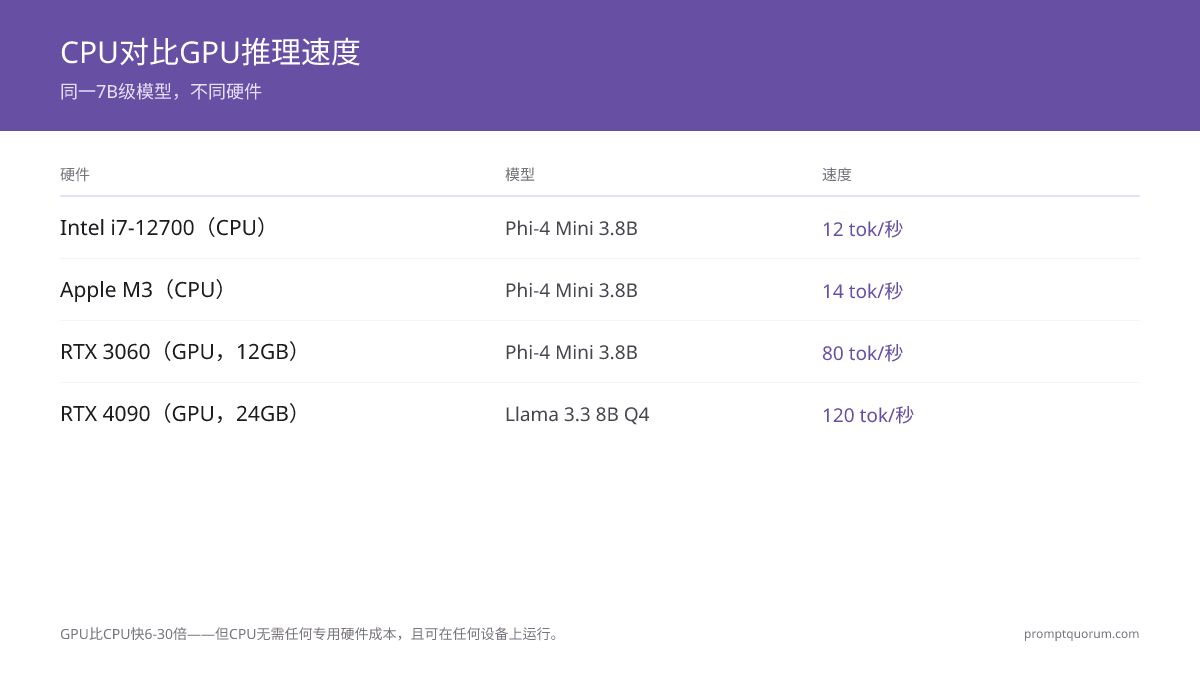This screenshot has width=1200, height=675.
Task: Click the "硬件" column header
Action: pos(75,174)
